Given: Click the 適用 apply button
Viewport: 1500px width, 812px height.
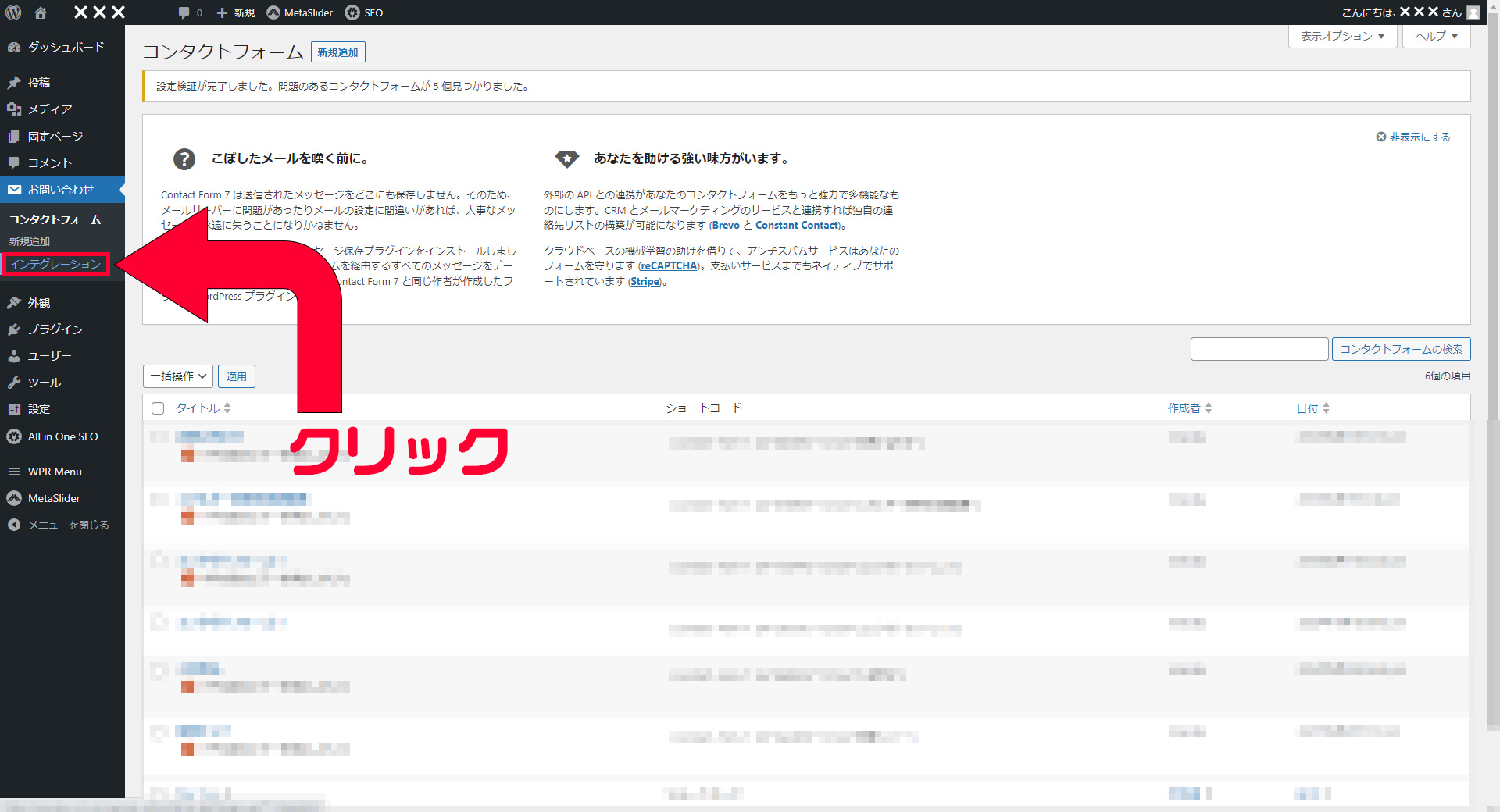Looking at the screenshot, I should coord(236,376).
